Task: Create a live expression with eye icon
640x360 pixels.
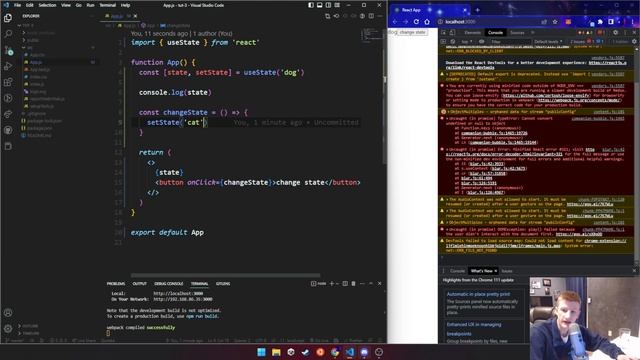Action: tap(482, 42)
